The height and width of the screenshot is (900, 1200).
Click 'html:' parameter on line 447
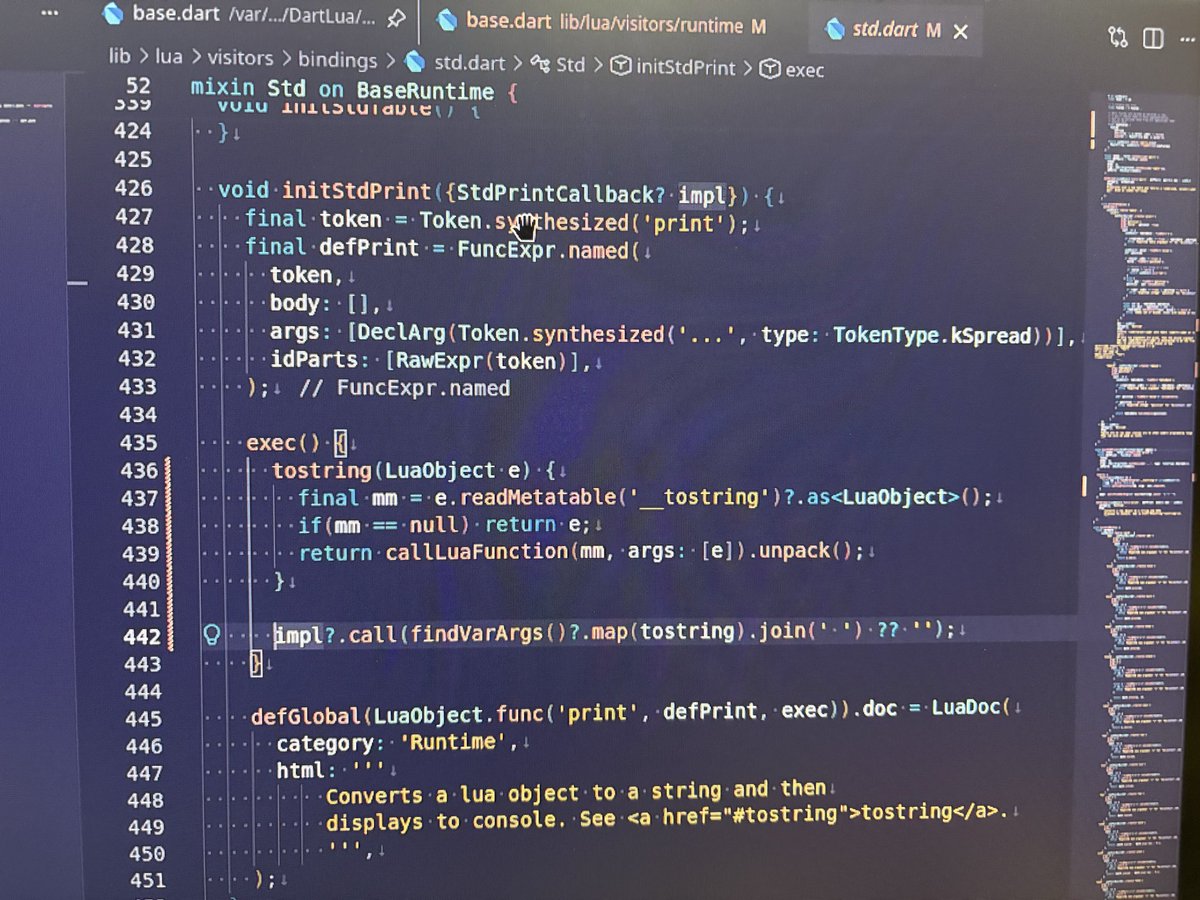308,771
